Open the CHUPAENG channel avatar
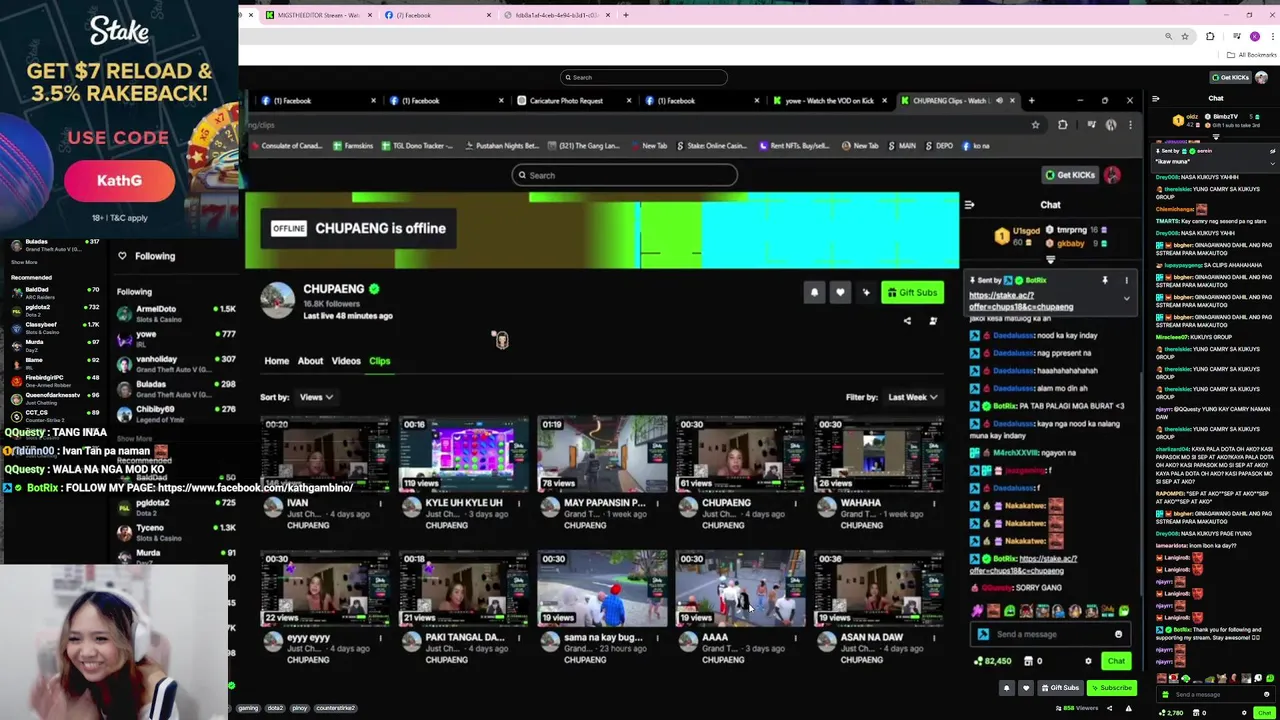Viewport: 1280px width, 720px height. pyautogui.click(x=278, y=301)
